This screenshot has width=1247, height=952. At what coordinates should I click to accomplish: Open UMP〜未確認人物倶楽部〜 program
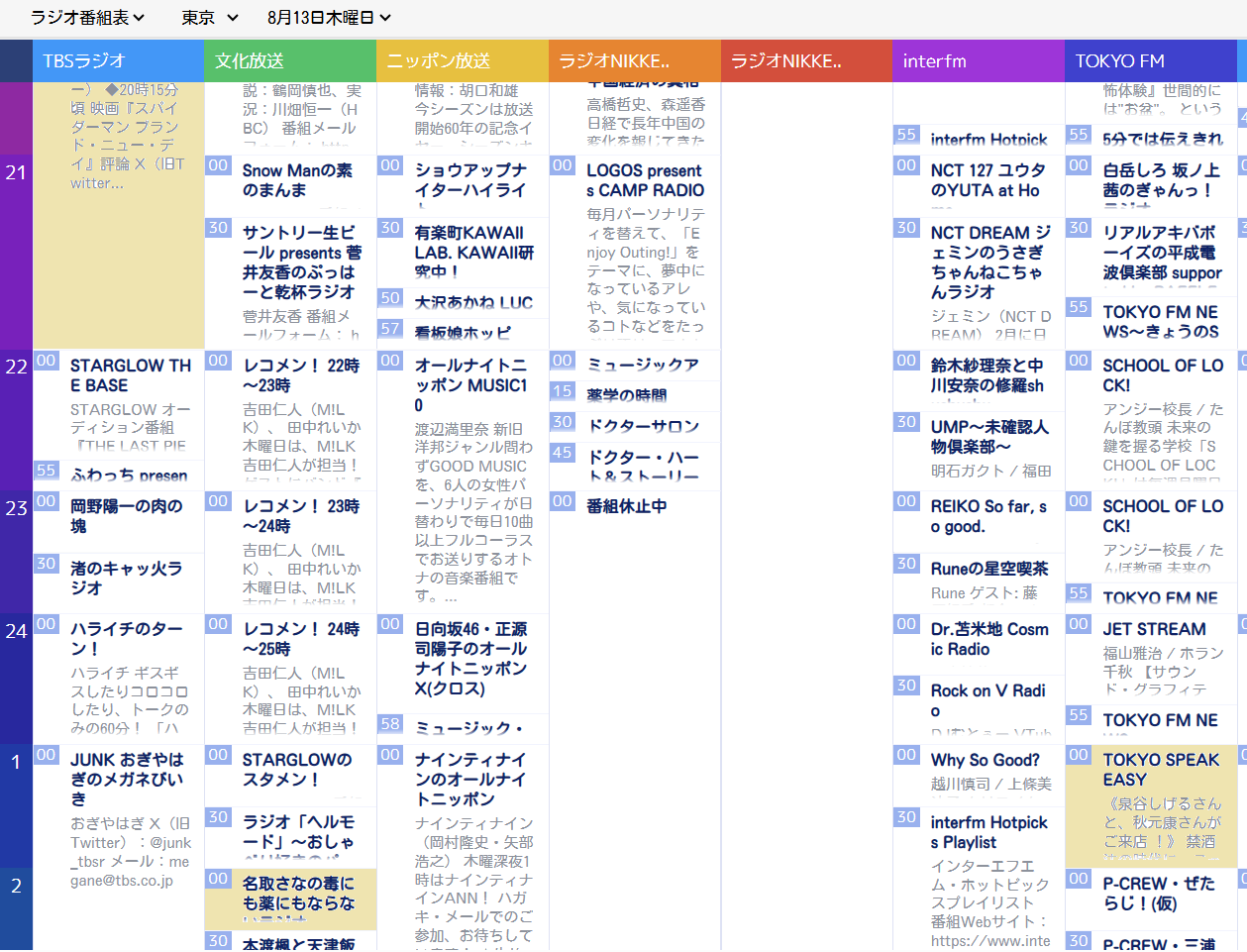coord(989,437)
